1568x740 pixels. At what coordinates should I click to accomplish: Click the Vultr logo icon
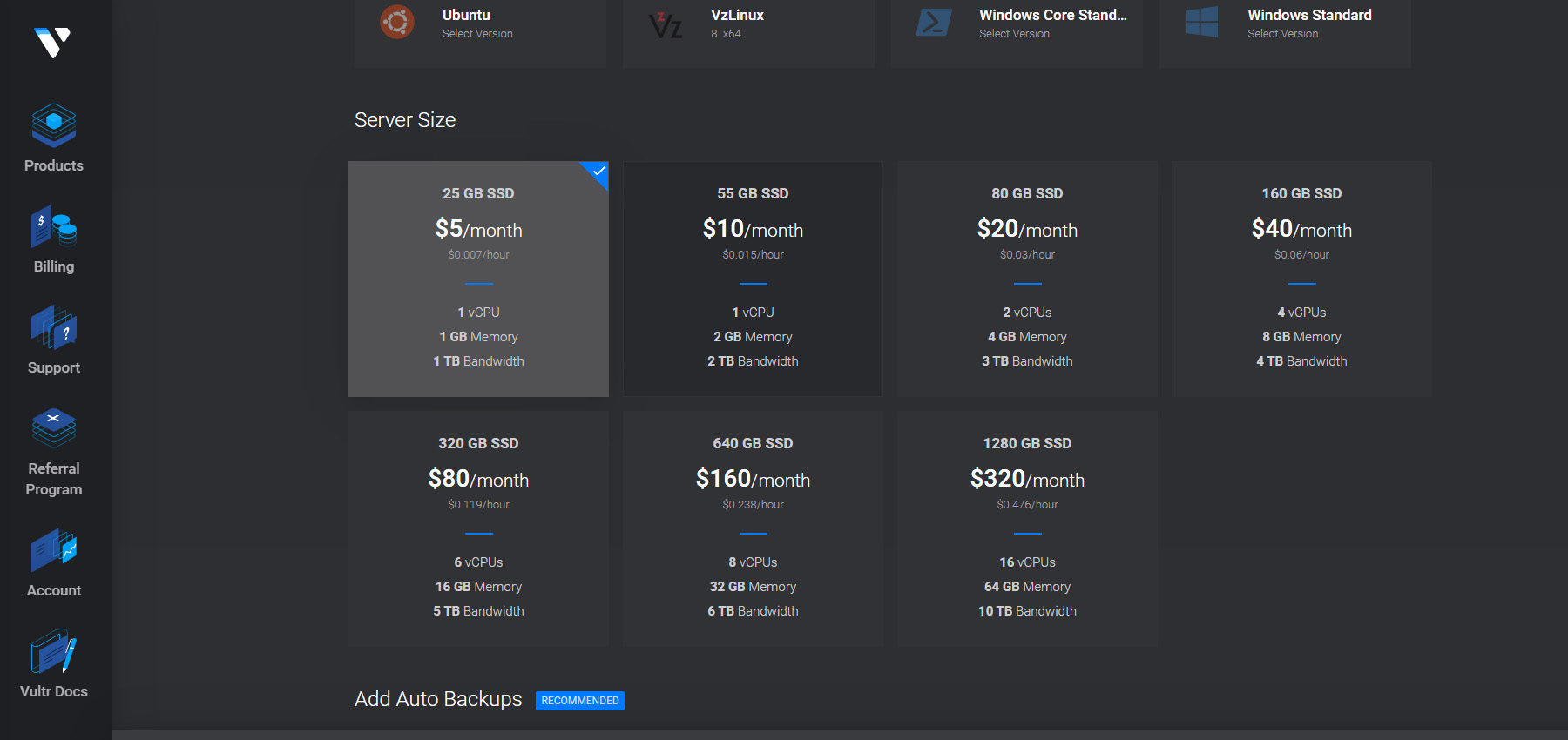[x=52, y=41]
